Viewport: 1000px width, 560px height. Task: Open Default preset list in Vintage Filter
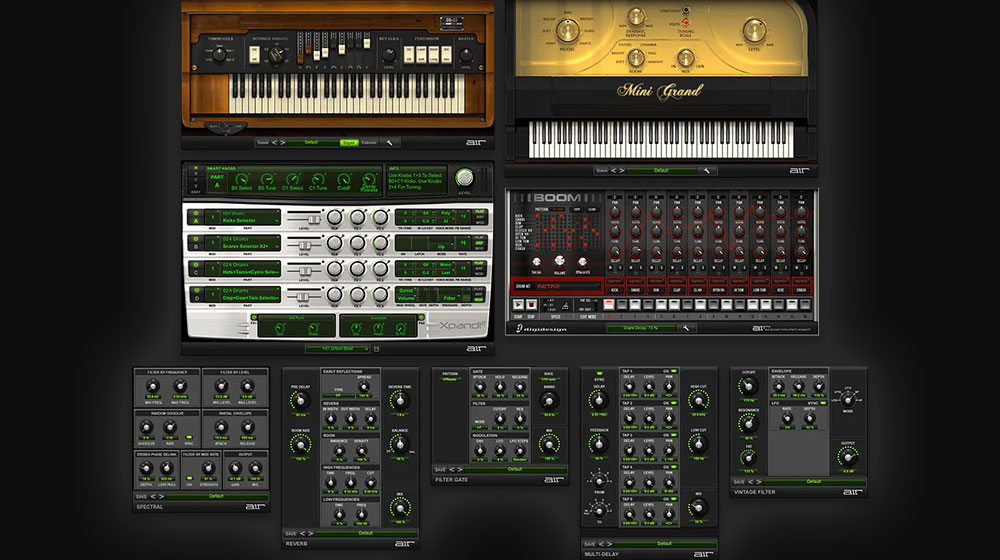coord(814,482)
